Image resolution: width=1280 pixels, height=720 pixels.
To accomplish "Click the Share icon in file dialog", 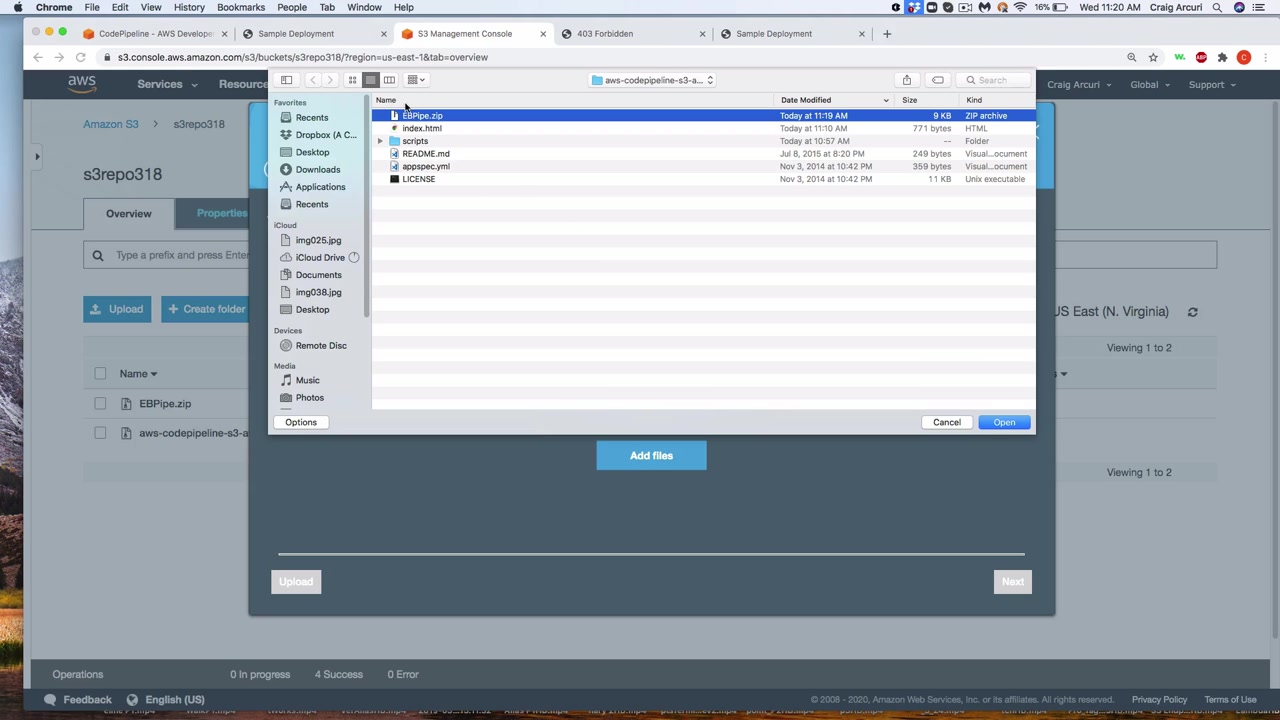I will (907, 80).
